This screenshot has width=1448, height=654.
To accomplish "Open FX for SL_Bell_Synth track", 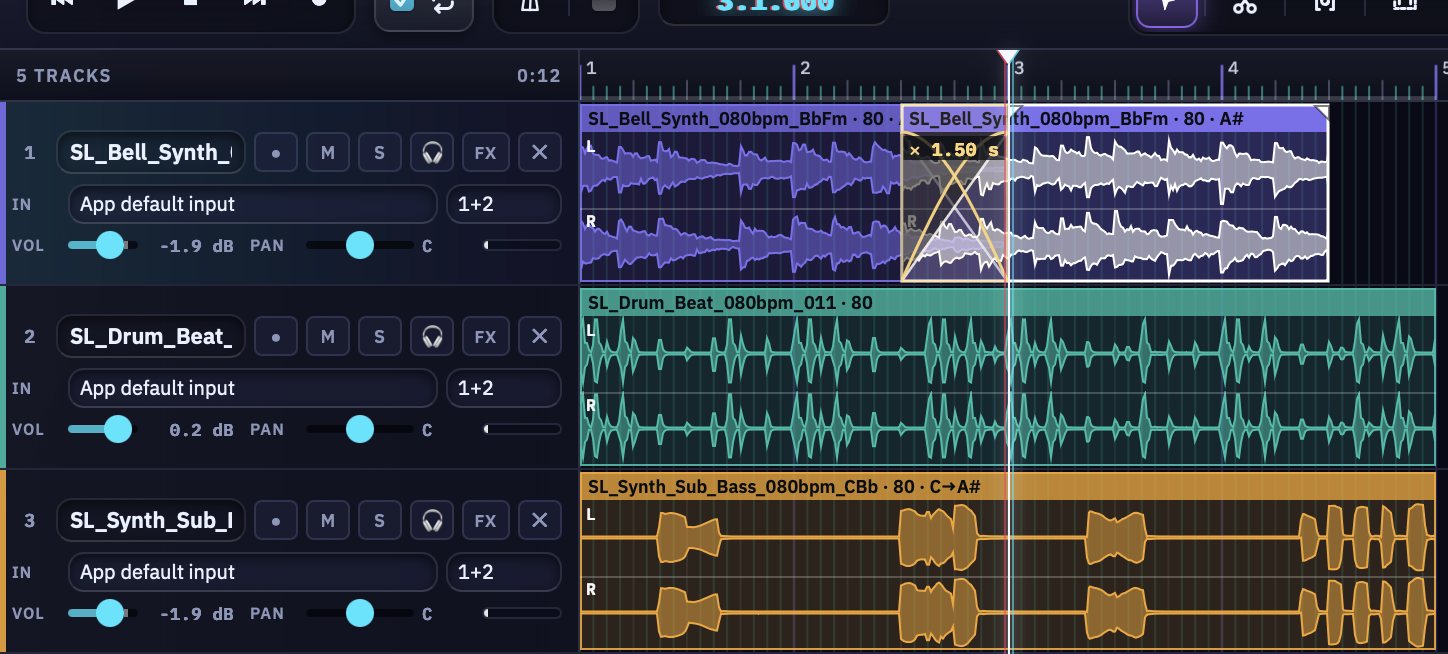I will [485, 153].
